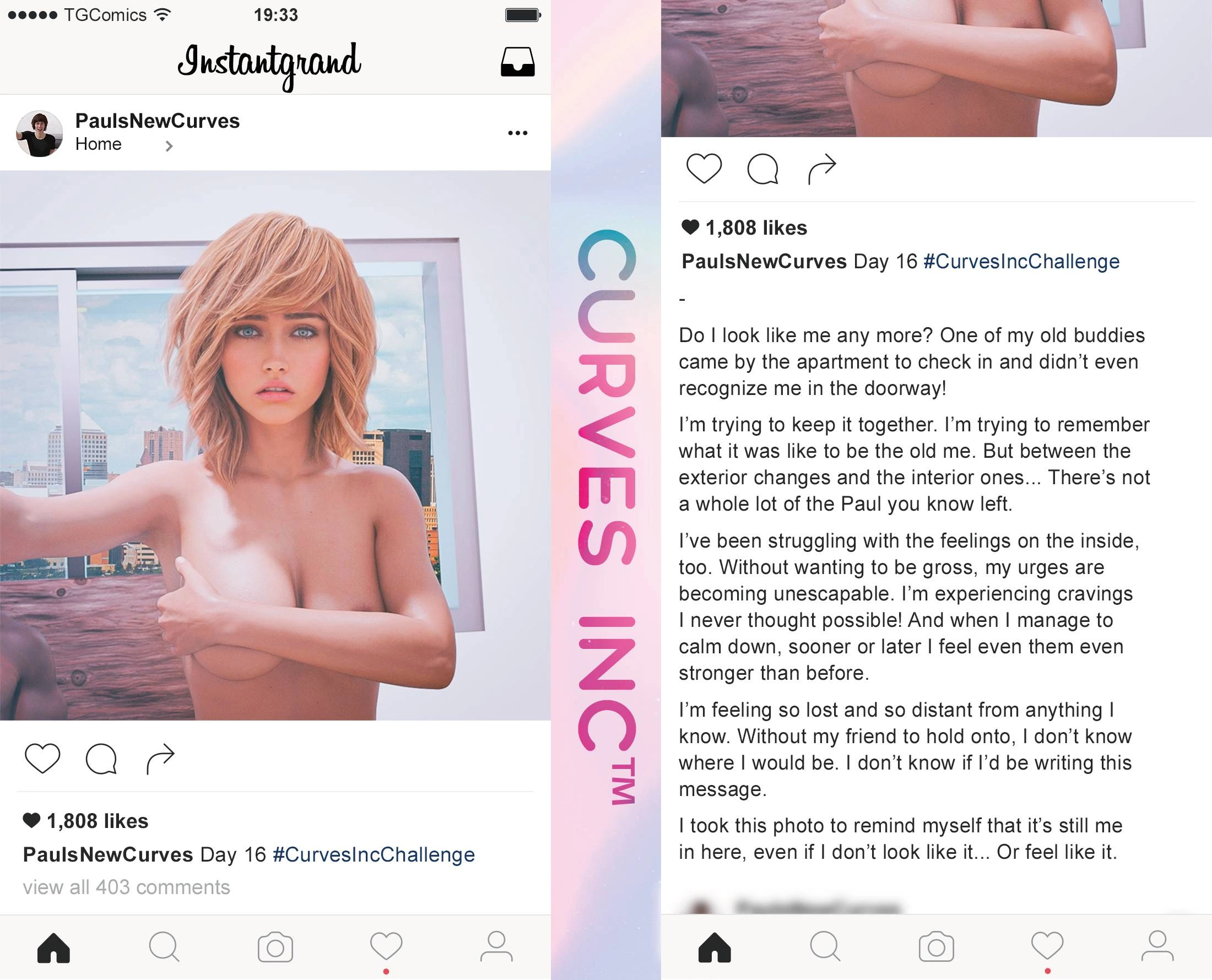This screenshot has width=1212, height=980.
Task: Toggle like heart on right screen post
Action: click(x=704, y=168)
